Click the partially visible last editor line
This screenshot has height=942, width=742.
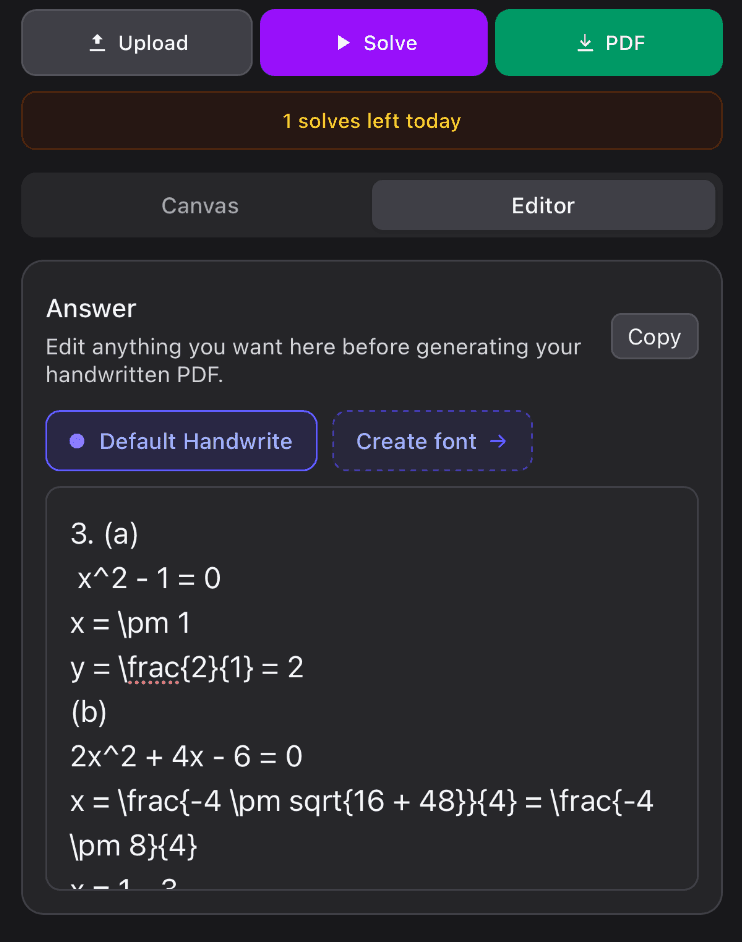[124, 882]
